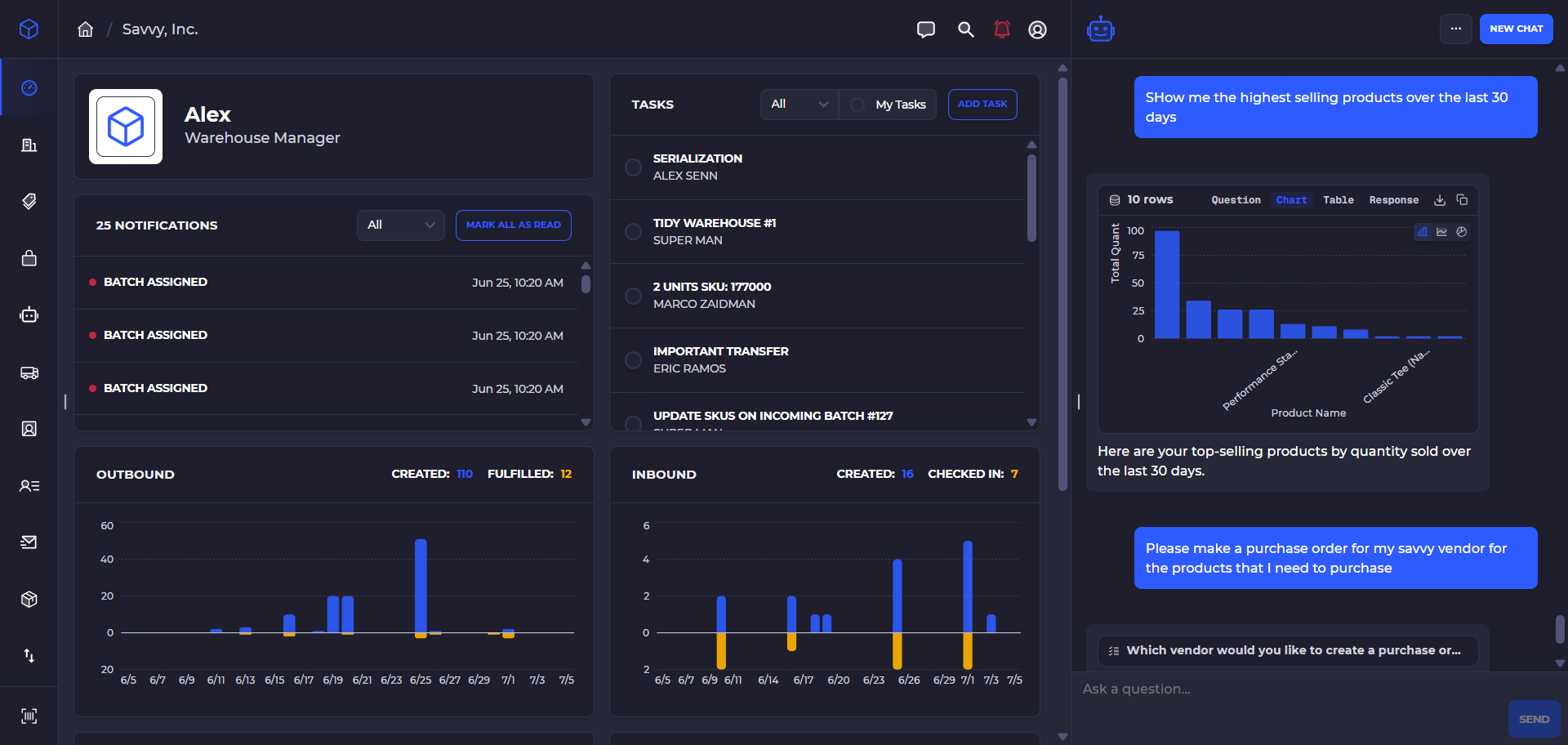
Task: Click the Alex warehouse manager avatar
Action: tap(126, 127)
